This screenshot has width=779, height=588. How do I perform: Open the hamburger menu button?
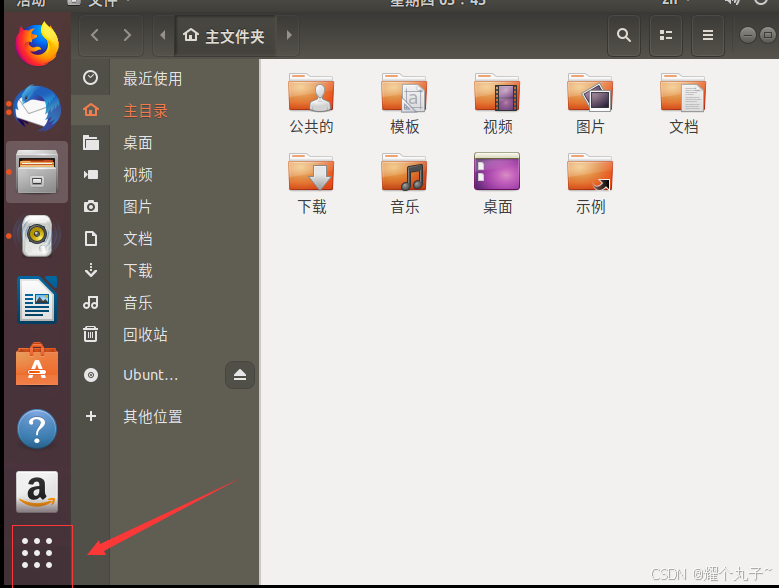pos(708,35)
